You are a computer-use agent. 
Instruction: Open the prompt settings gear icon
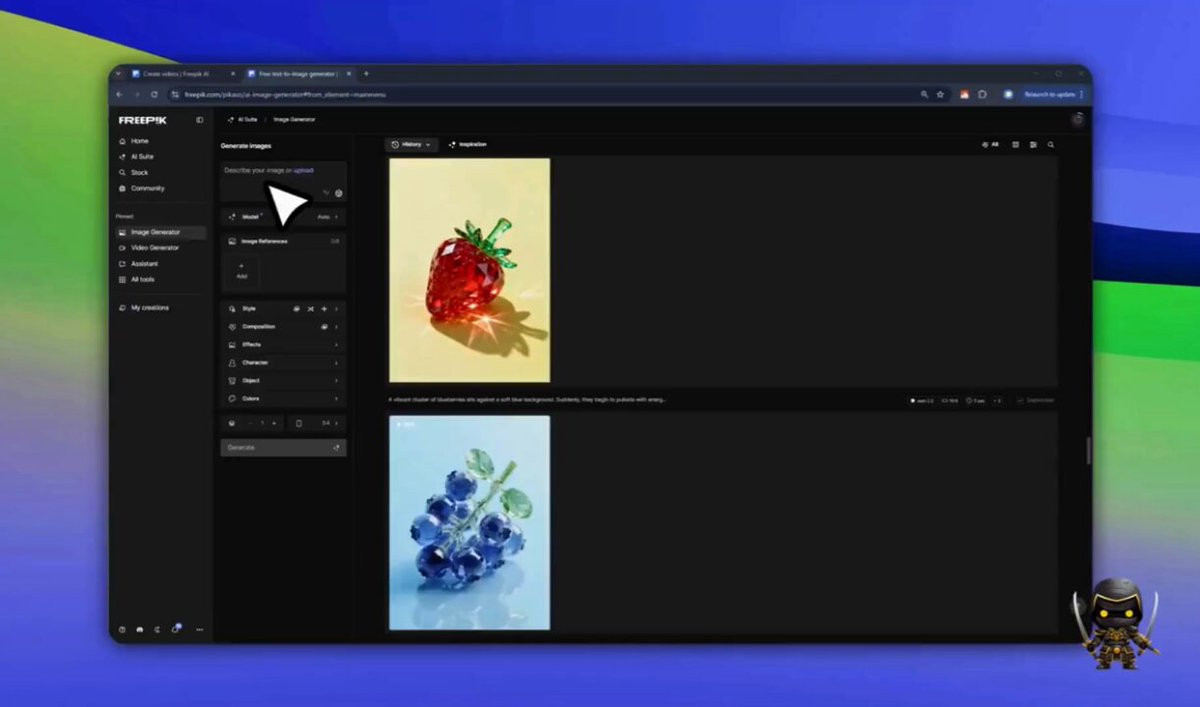tap(339, 193)
